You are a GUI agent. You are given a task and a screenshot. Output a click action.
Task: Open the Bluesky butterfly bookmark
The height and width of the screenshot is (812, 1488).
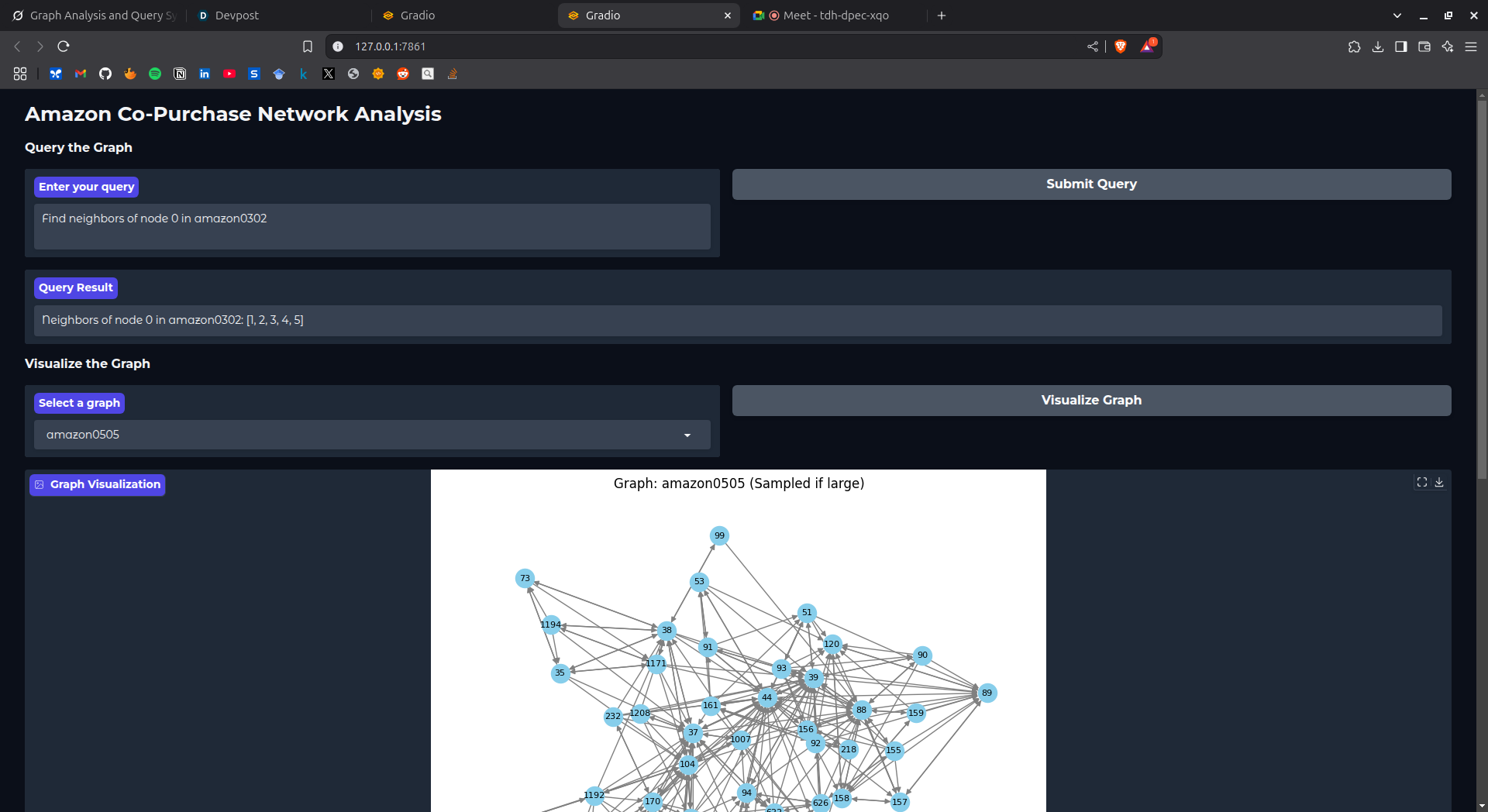[x=56, y=74]
